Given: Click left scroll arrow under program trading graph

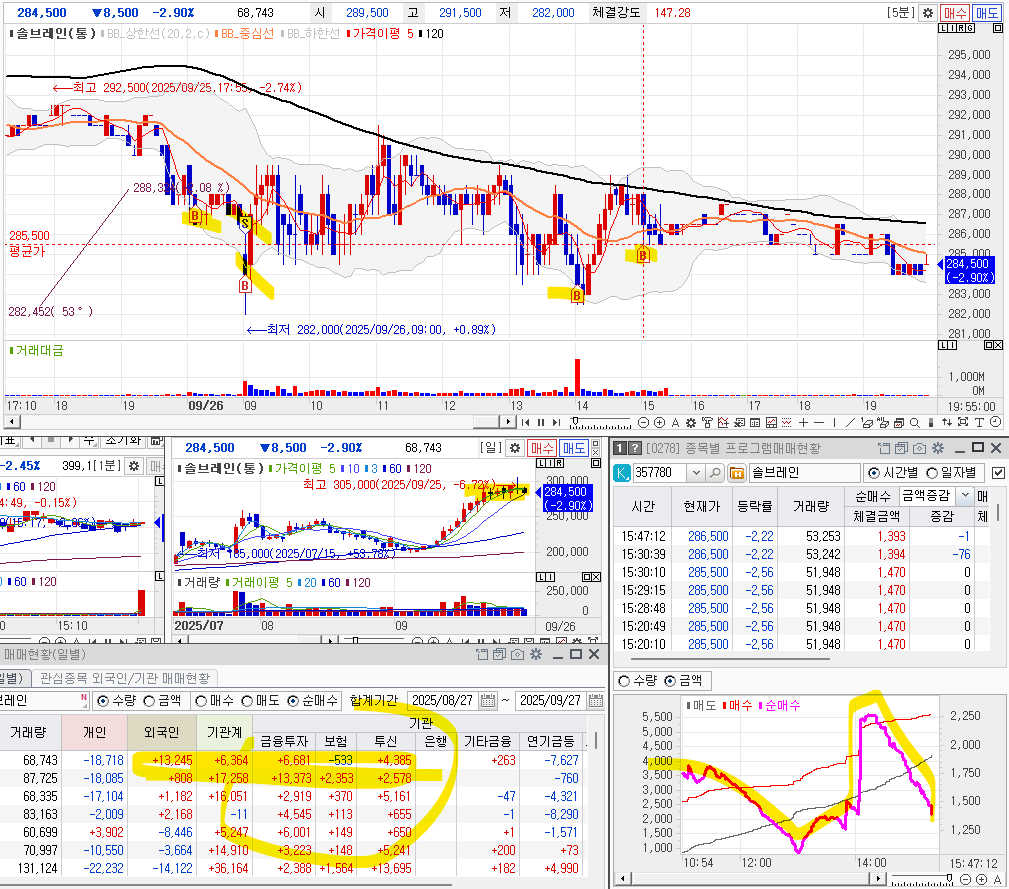Looking at the screenshot, I should tap(623, 878).
